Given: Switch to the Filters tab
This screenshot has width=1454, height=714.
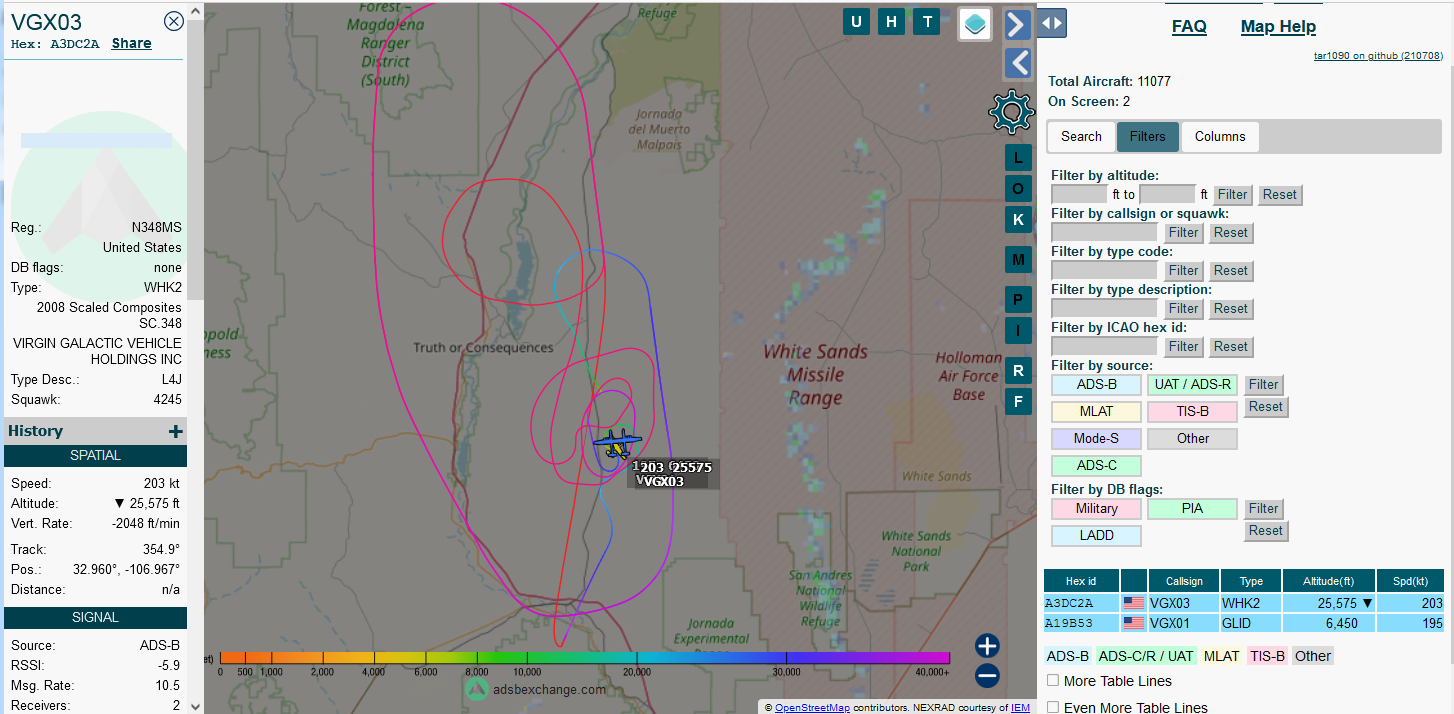Looking at the screenshot, I should click(1148, 137).
